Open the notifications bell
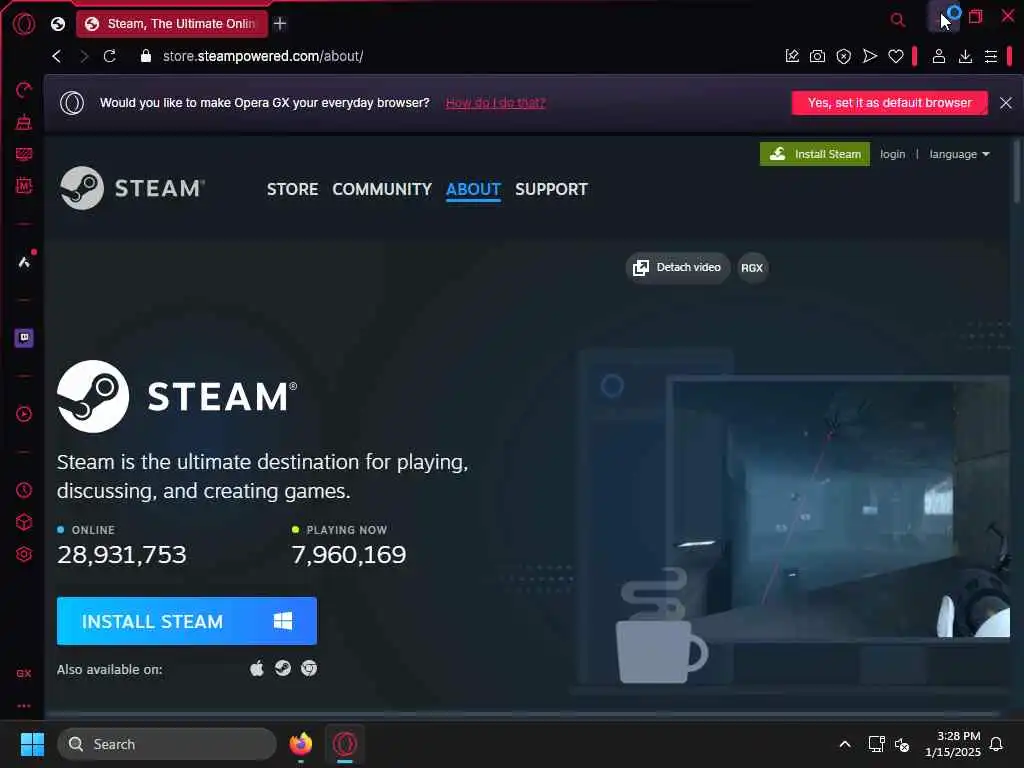This screenshot has height=768, width=1024. (996, 744)
